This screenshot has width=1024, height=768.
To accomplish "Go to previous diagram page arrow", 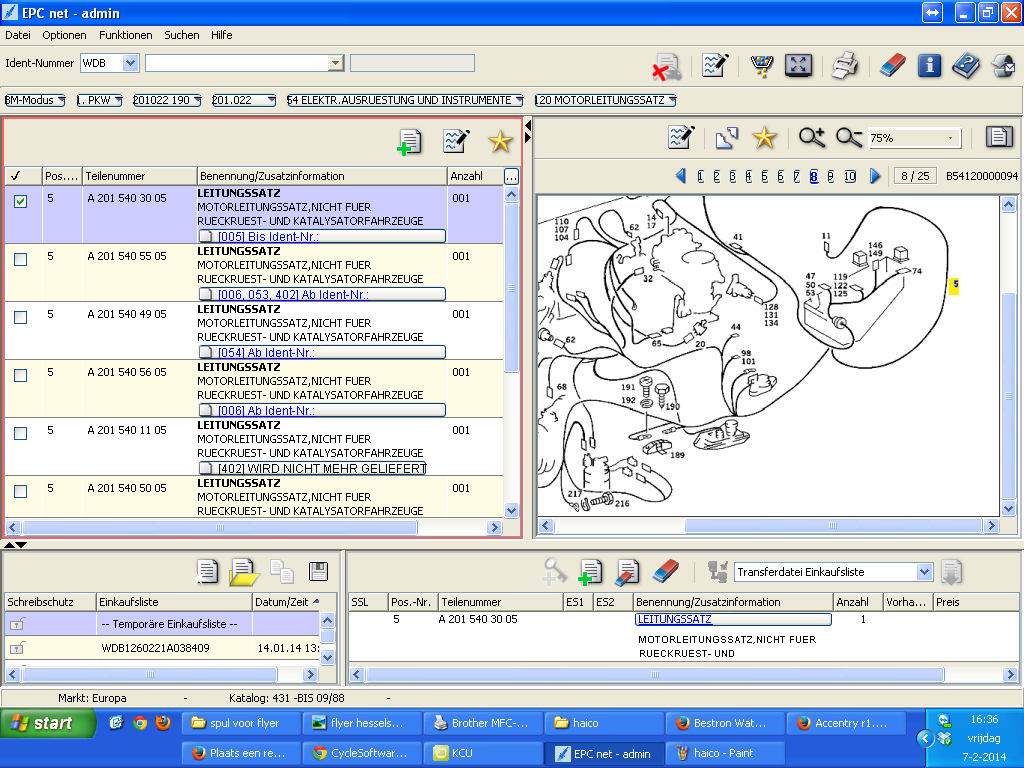I will pos(680,176).
